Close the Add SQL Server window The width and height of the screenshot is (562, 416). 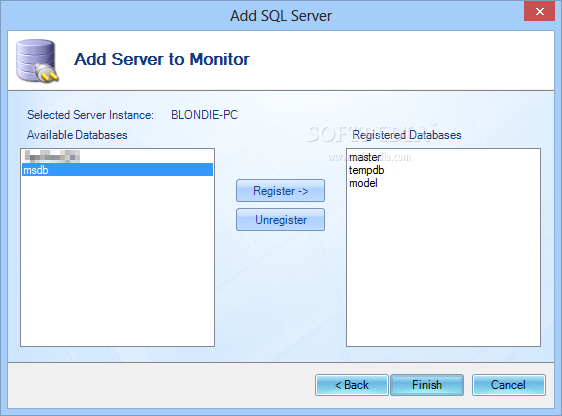(x=539, y=11)
